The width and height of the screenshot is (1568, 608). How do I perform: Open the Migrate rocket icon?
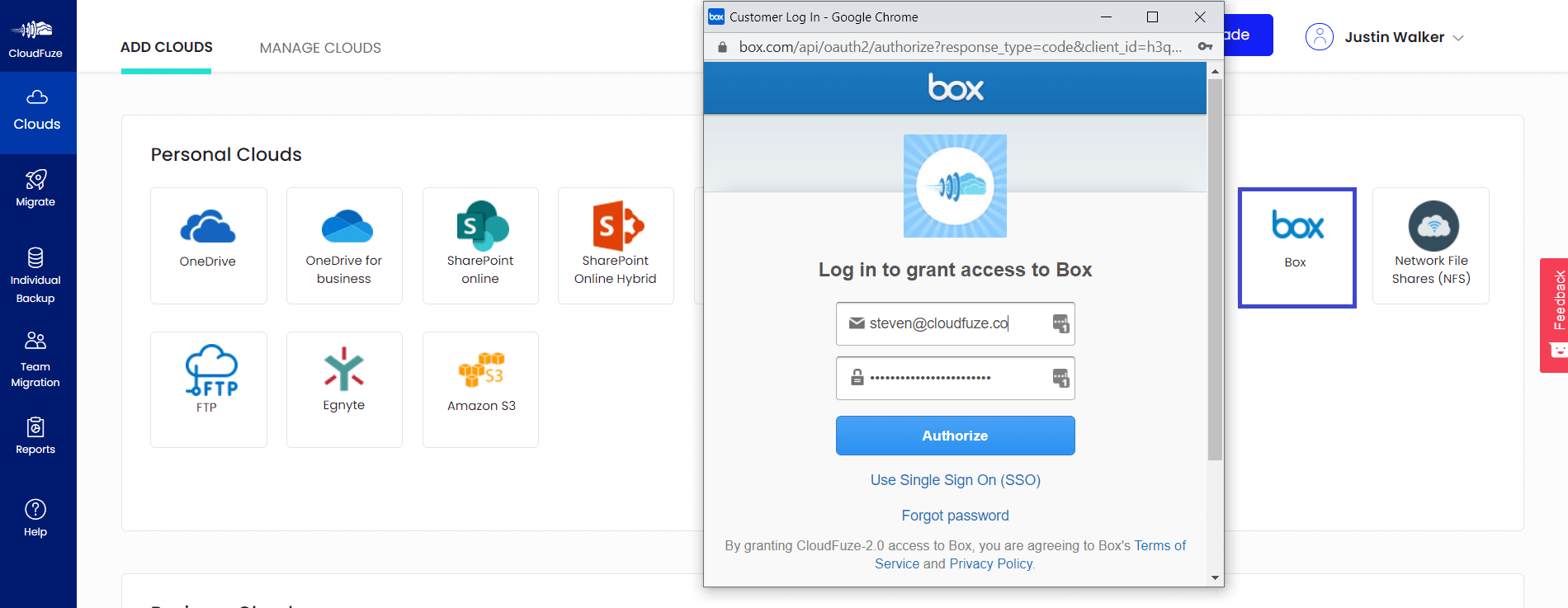point(35,179)
